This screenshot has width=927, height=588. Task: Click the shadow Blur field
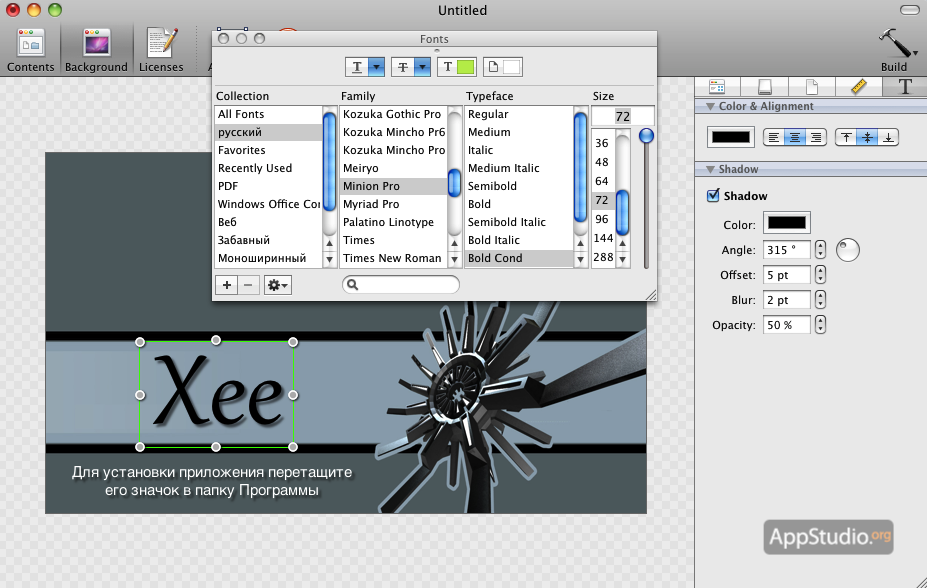click(787, 300)
